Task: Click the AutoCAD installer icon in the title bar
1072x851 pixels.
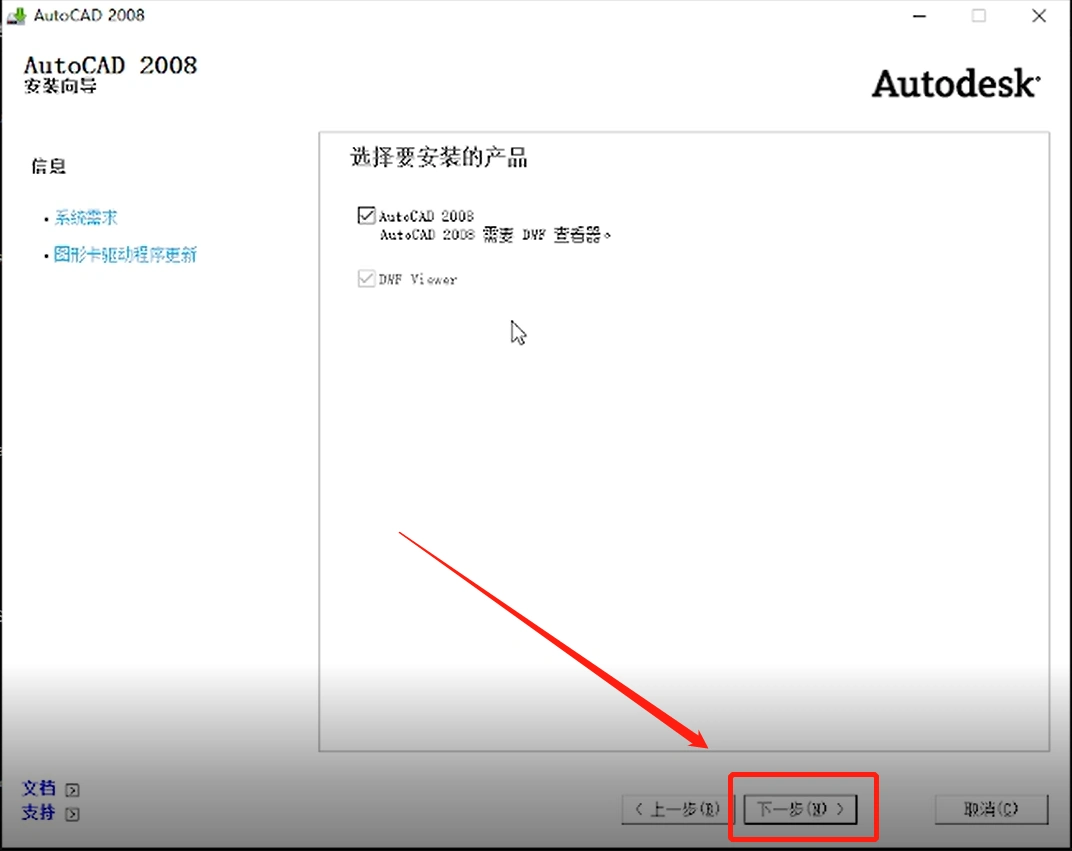Action: point(16,15)
